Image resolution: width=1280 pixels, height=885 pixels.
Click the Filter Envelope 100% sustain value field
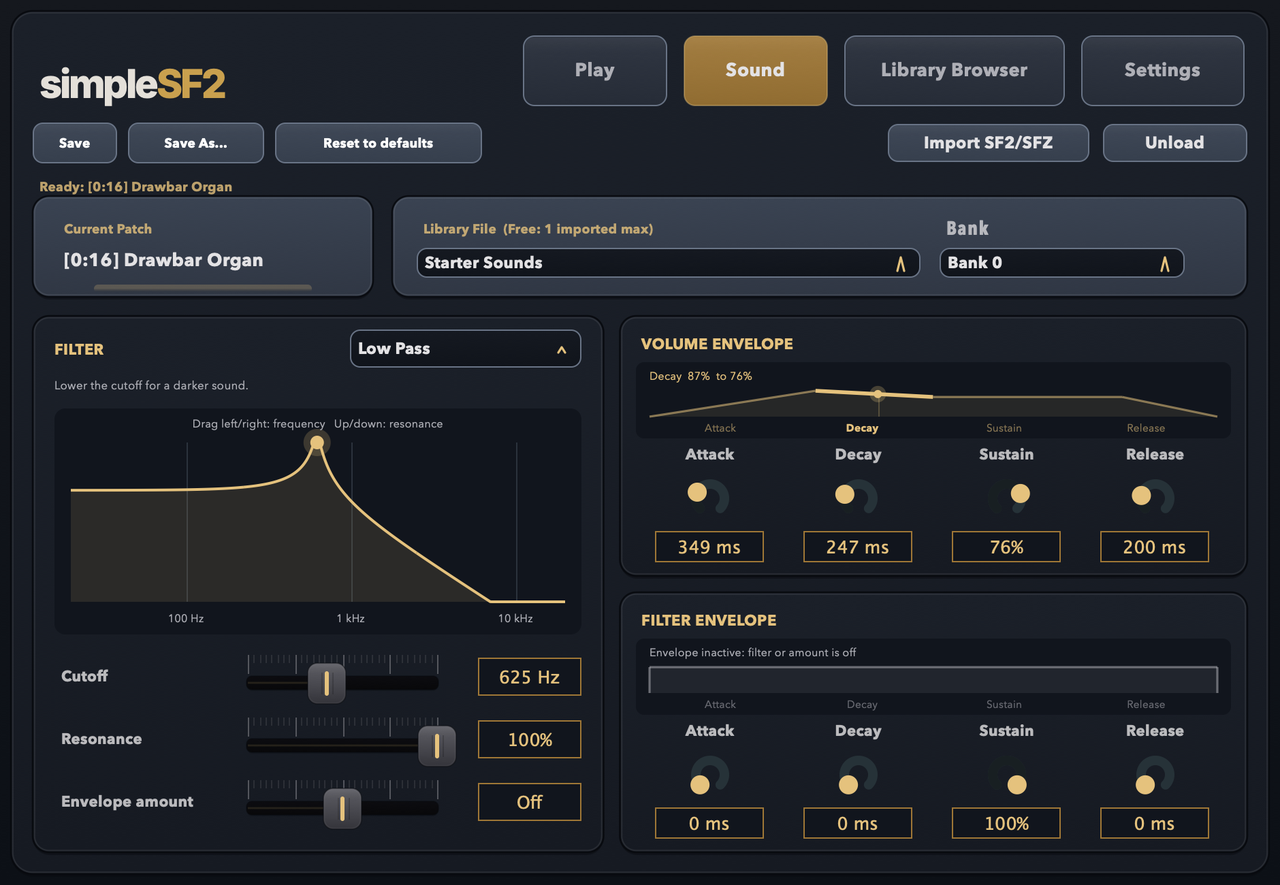pos(1006,824)
